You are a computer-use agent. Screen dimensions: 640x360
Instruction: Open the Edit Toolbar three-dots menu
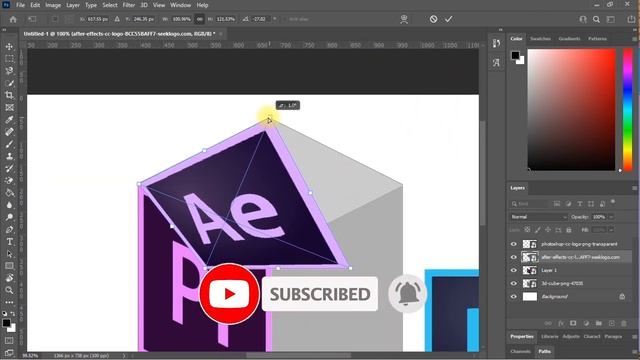9,302
